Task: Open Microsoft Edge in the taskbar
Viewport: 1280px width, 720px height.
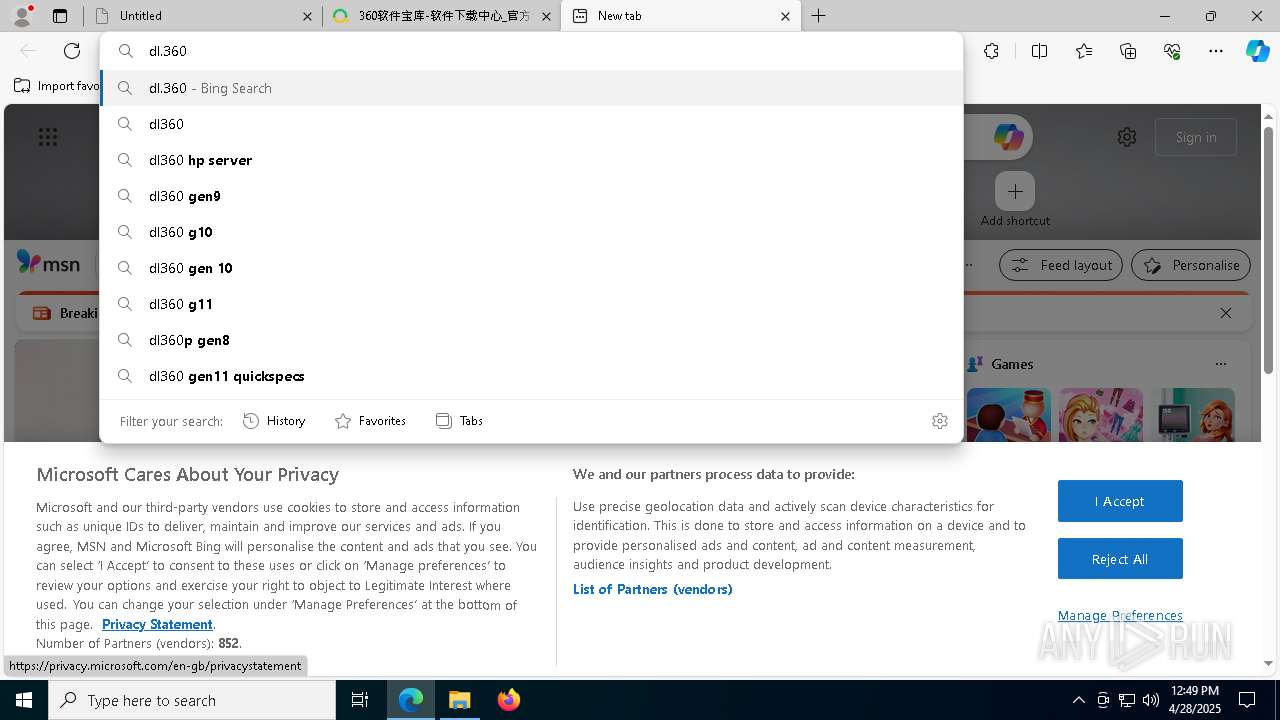Action: 411,700
